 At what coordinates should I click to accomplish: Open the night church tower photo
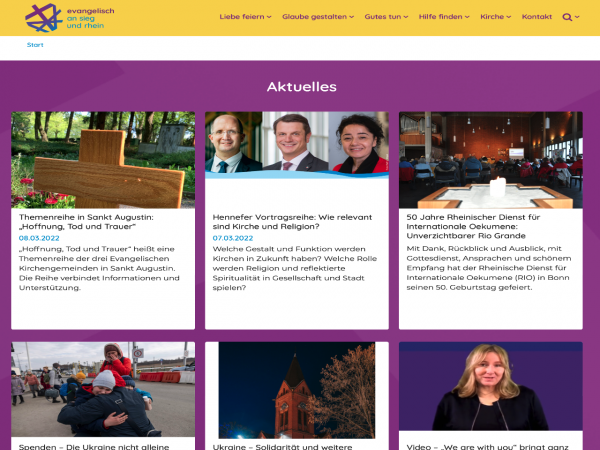click(297, 390)
